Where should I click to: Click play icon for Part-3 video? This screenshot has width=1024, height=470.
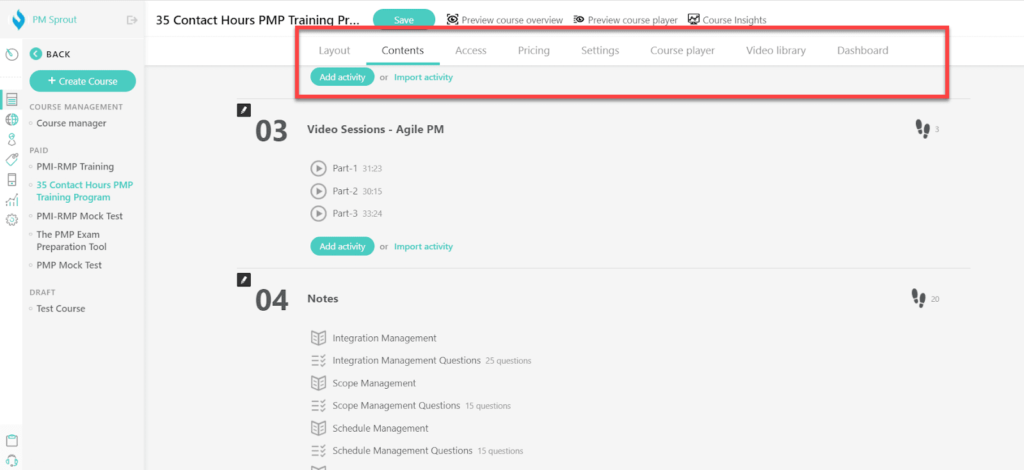point(318,213)
